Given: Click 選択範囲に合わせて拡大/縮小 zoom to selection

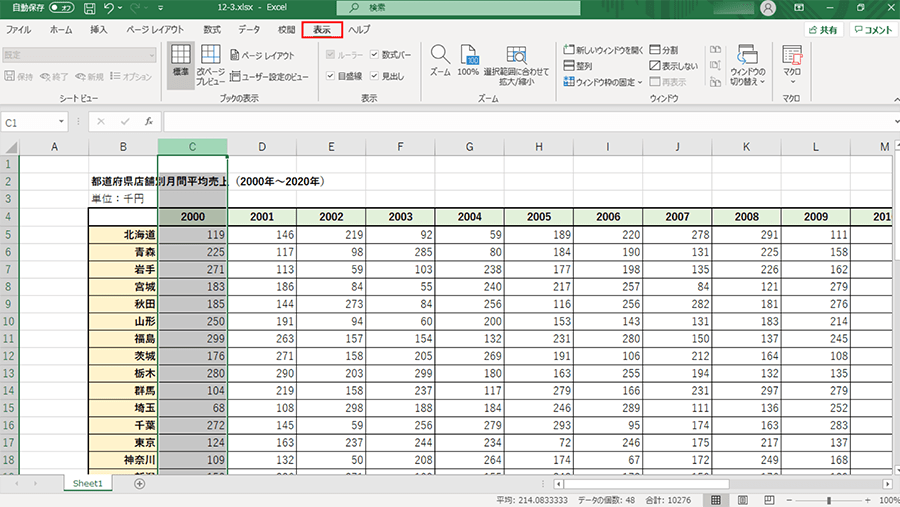Looking at the screenshot, I should coord(516,65).
